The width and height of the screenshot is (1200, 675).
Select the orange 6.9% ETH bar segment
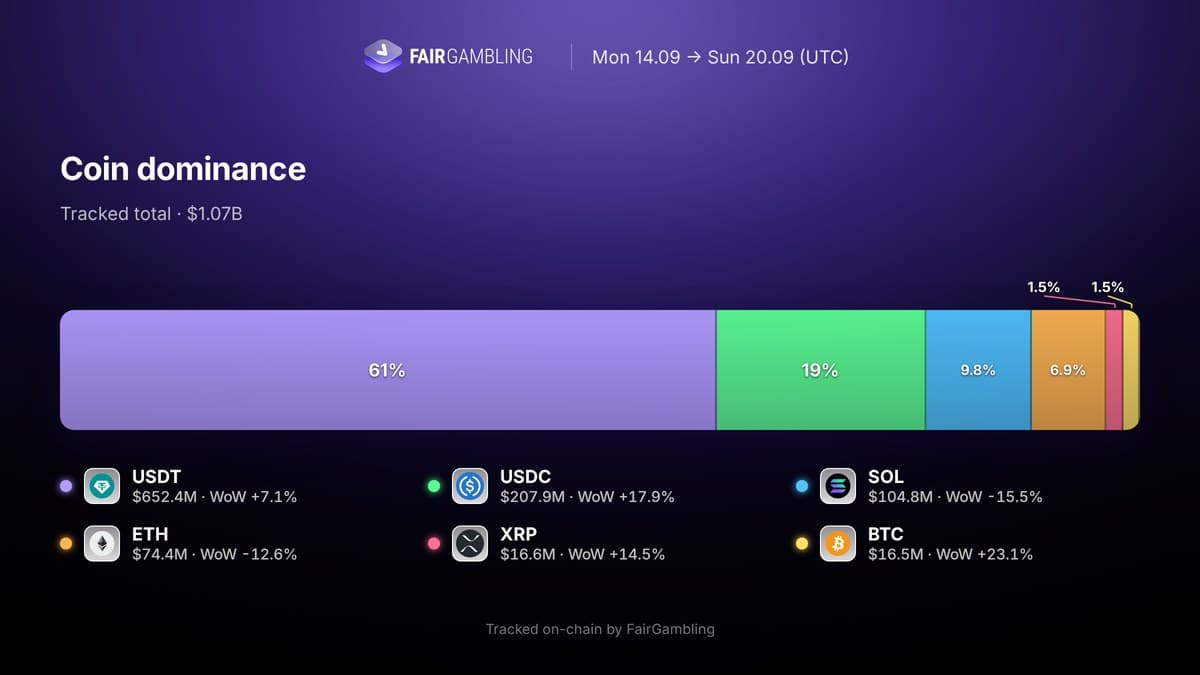coord(1068,370)
